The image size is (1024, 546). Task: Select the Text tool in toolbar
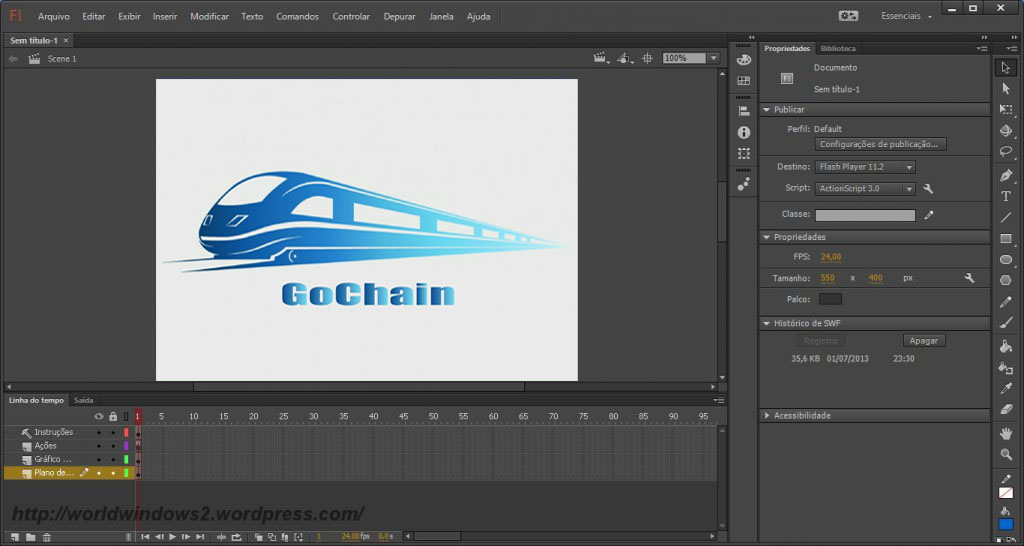(1006, 197)
